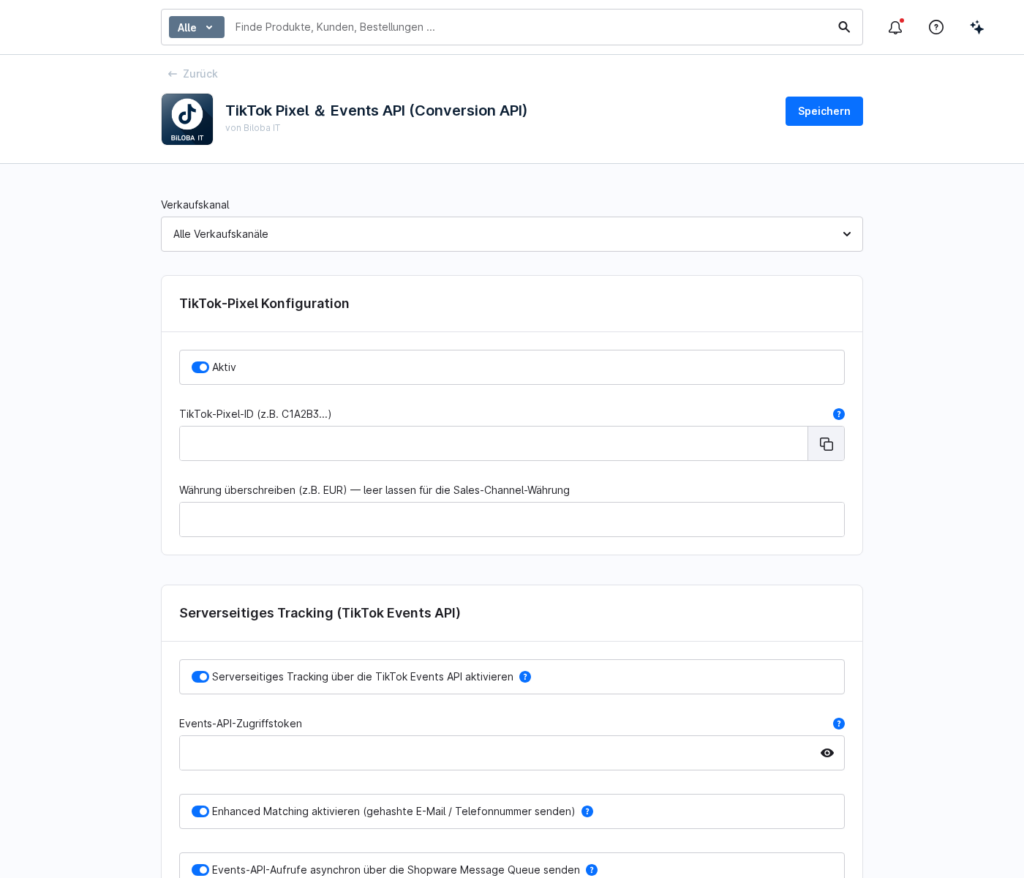
Task: Click the TikTok plugin logo thumbnail
Action: [187, 119]
